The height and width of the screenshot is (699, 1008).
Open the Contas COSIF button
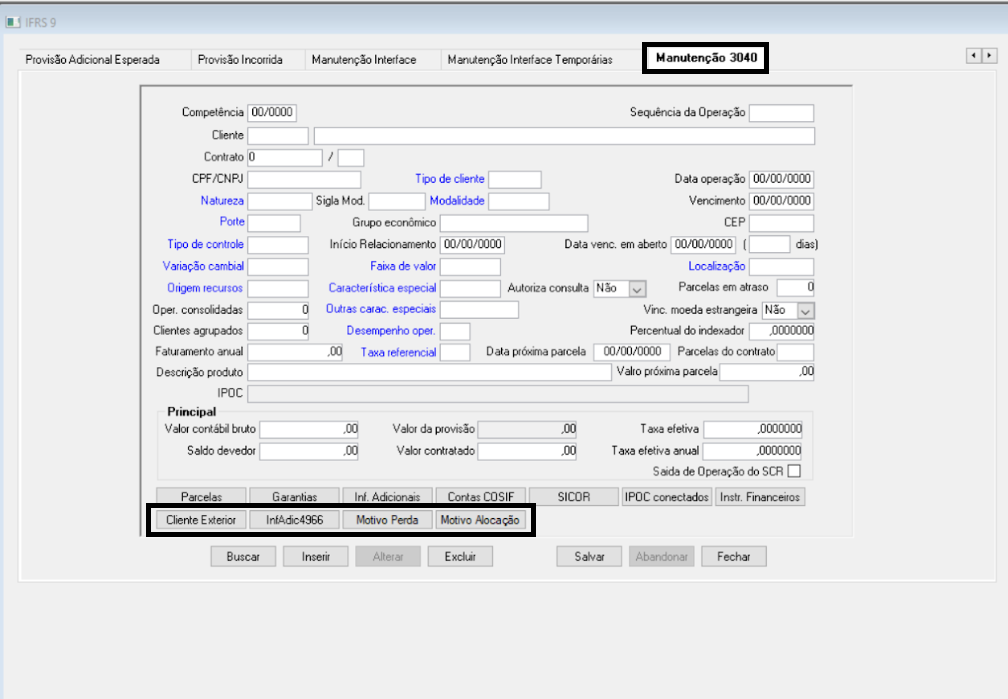tap(480, 496)
